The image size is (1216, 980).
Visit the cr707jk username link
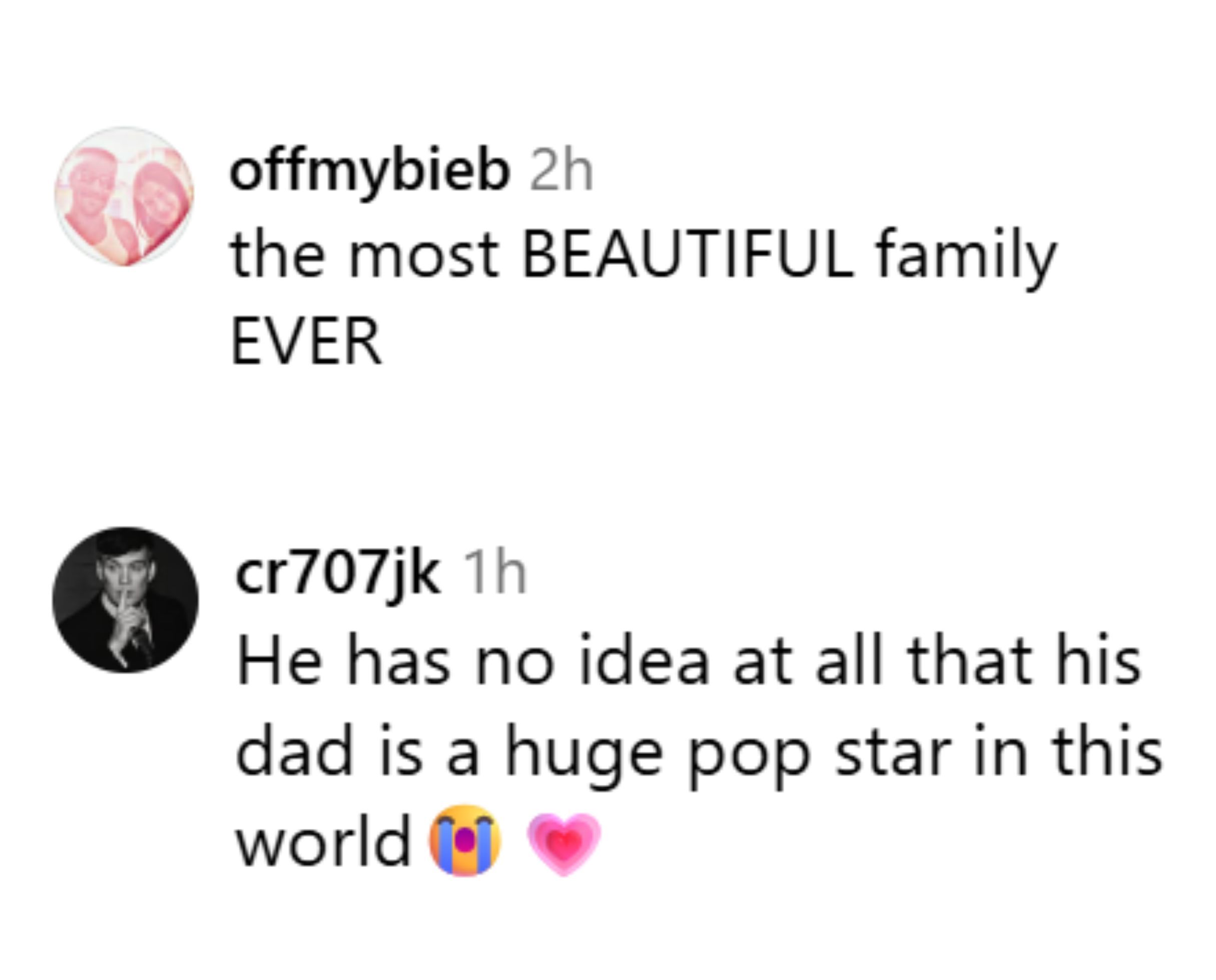coord(337,574)
